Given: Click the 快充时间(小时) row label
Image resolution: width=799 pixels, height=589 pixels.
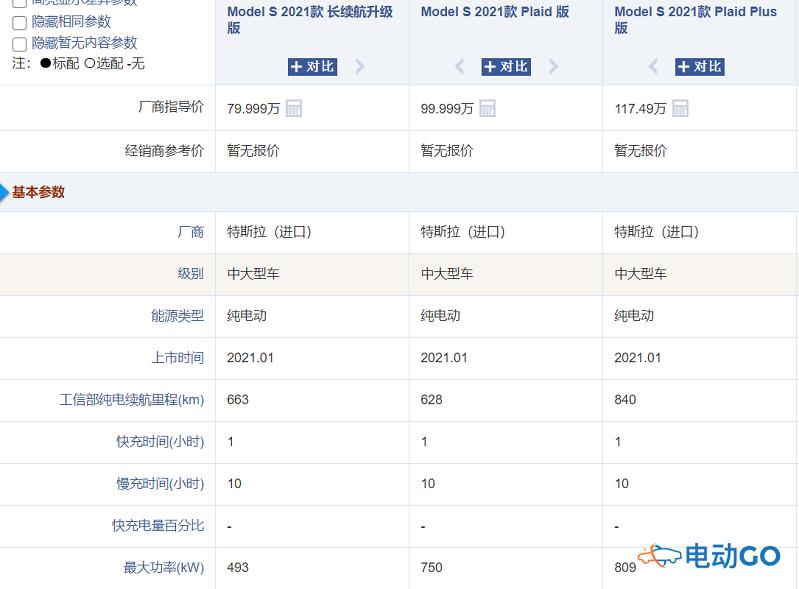Looking at the screenshot, I should [x=160, y=441].
